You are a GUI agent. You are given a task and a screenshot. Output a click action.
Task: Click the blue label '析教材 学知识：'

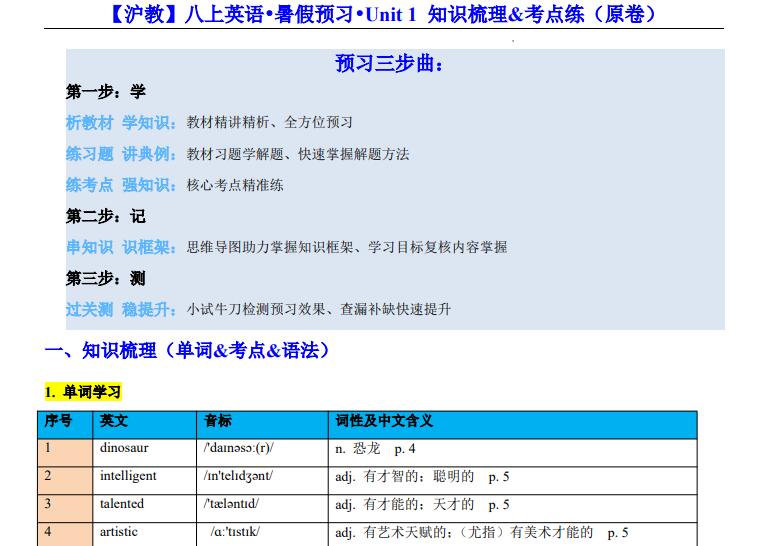(121, 123)
